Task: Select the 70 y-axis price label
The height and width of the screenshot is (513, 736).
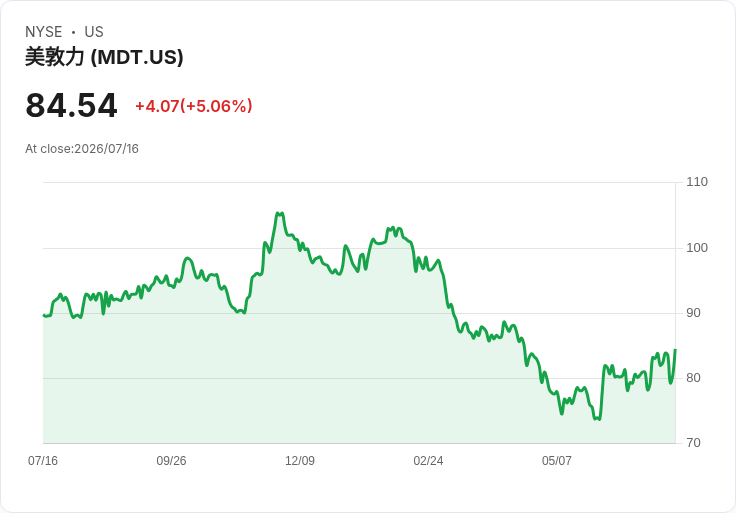Action: click(x=693, y=443)
